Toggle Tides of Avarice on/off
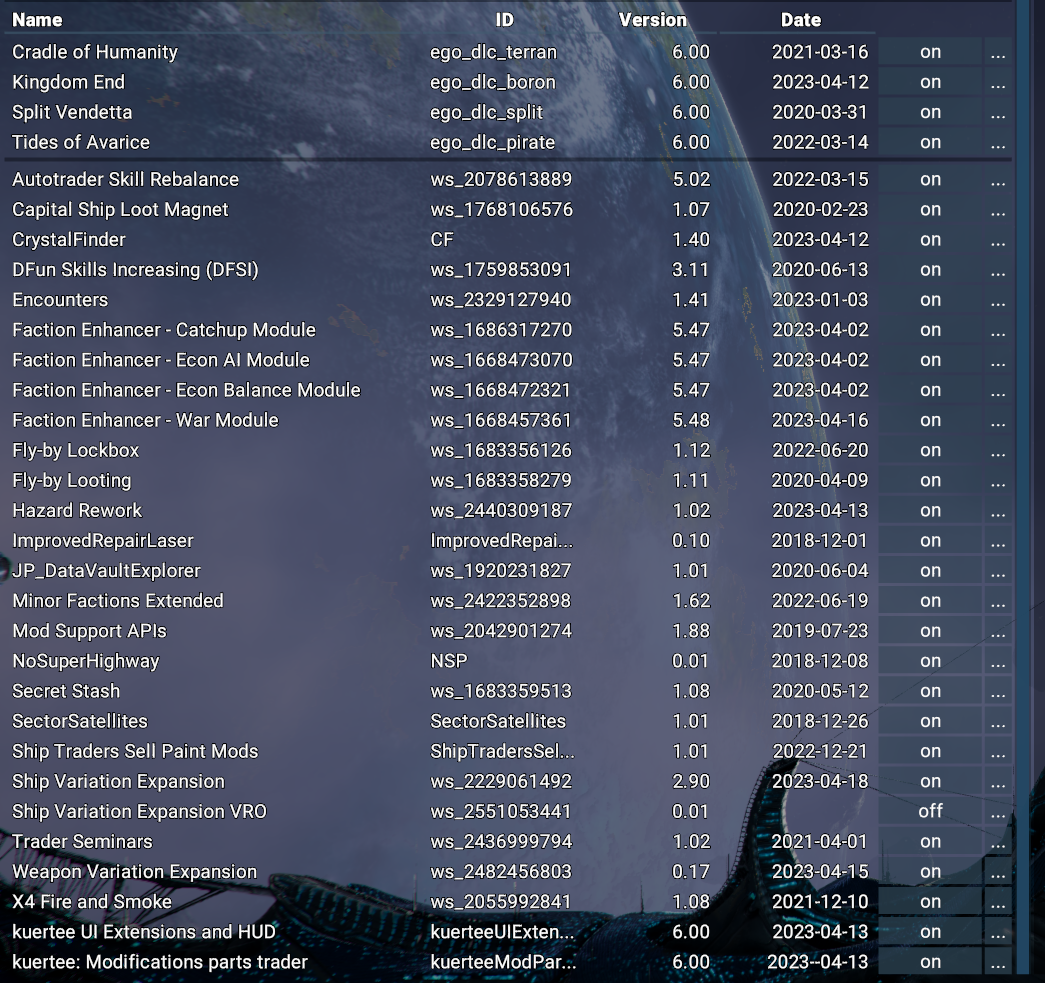 pyautogui.click(x=930, y=142)
